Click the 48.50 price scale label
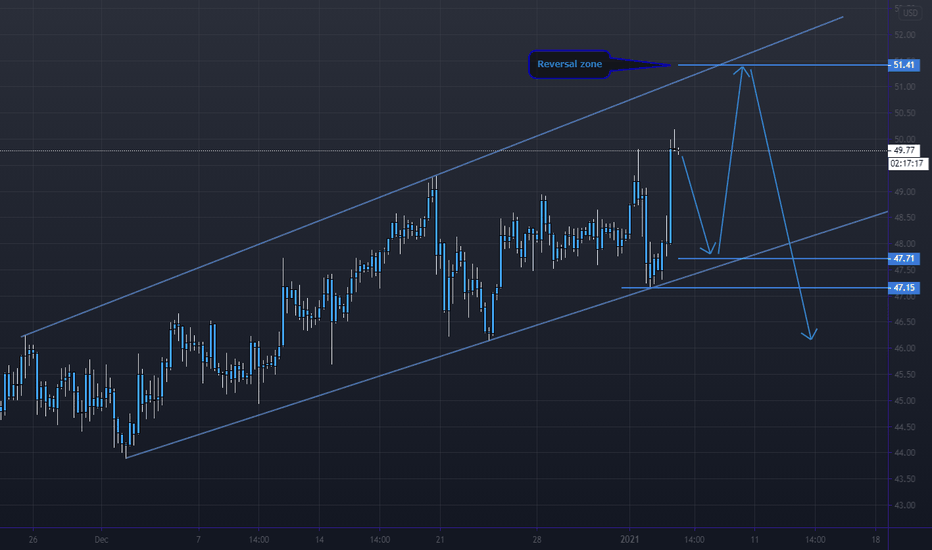The width and height of the screenshot is (932, 550). point(904,218)
